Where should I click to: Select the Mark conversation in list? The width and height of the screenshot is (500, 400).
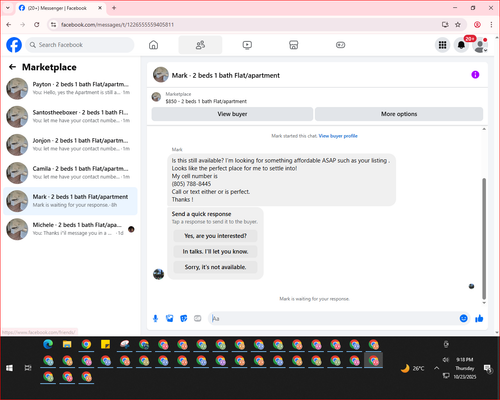[70, 201]
